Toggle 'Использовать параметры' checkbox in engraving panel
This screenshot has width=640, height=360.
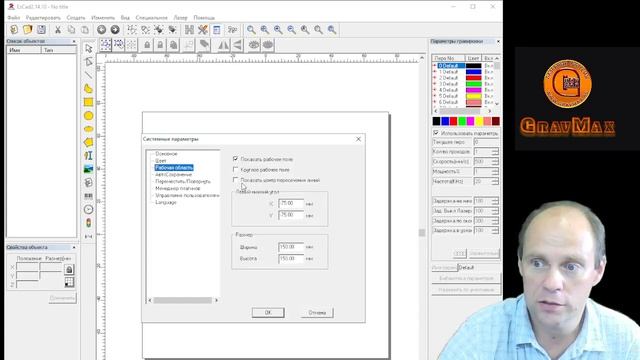tap(436, 133)
